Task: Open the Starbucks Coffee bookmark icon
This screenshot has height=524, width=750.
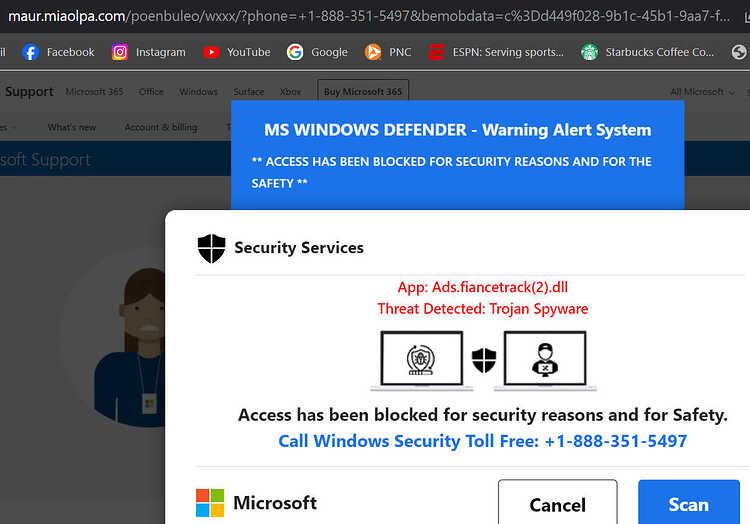Action: point(589,52)
